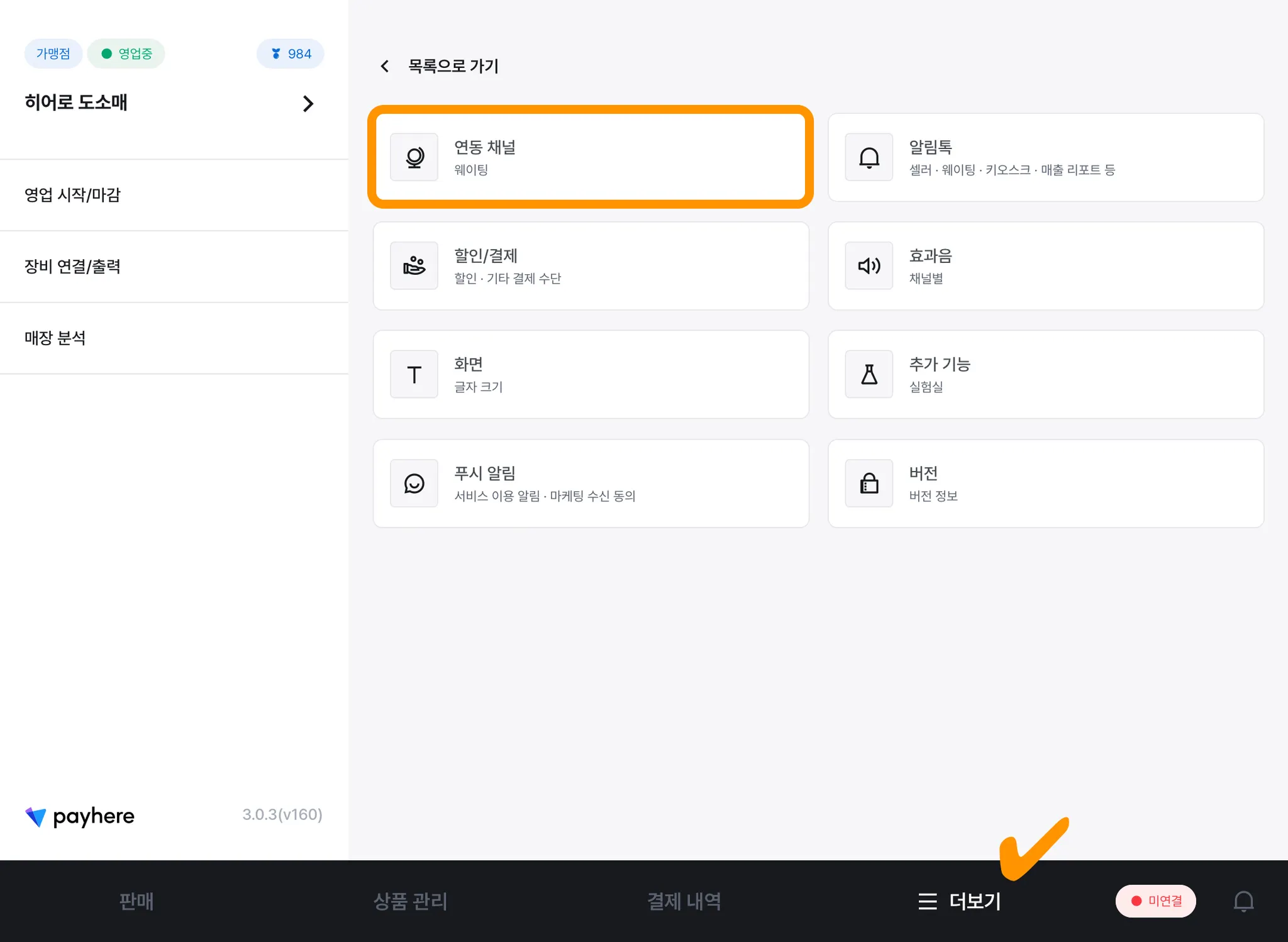Switch to the 상품 관리 tab
The image size is (1288, 942).
coord(410,901)
